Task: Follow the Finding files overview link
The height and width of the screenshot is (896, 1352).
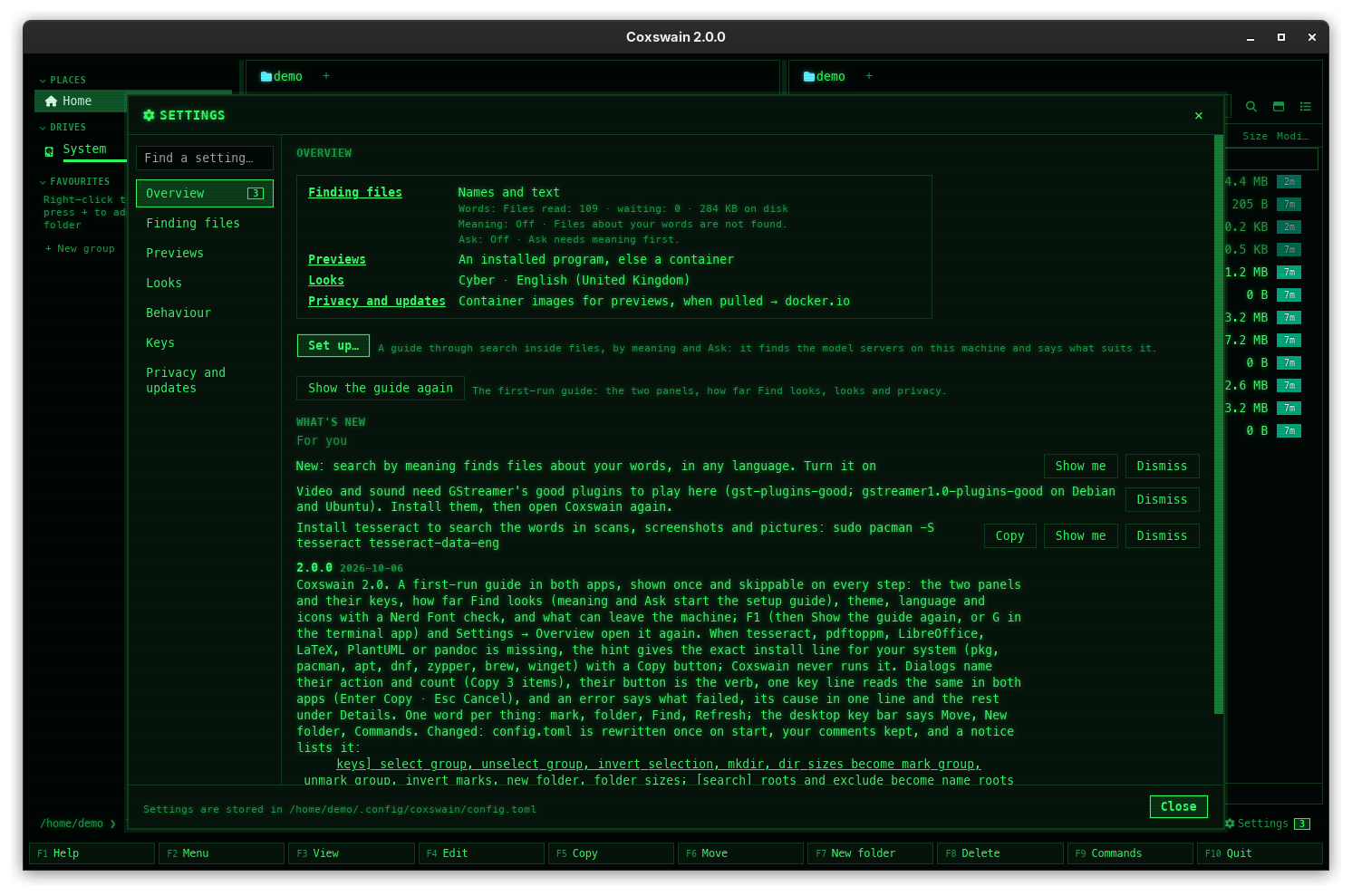Action: point(355,192)
